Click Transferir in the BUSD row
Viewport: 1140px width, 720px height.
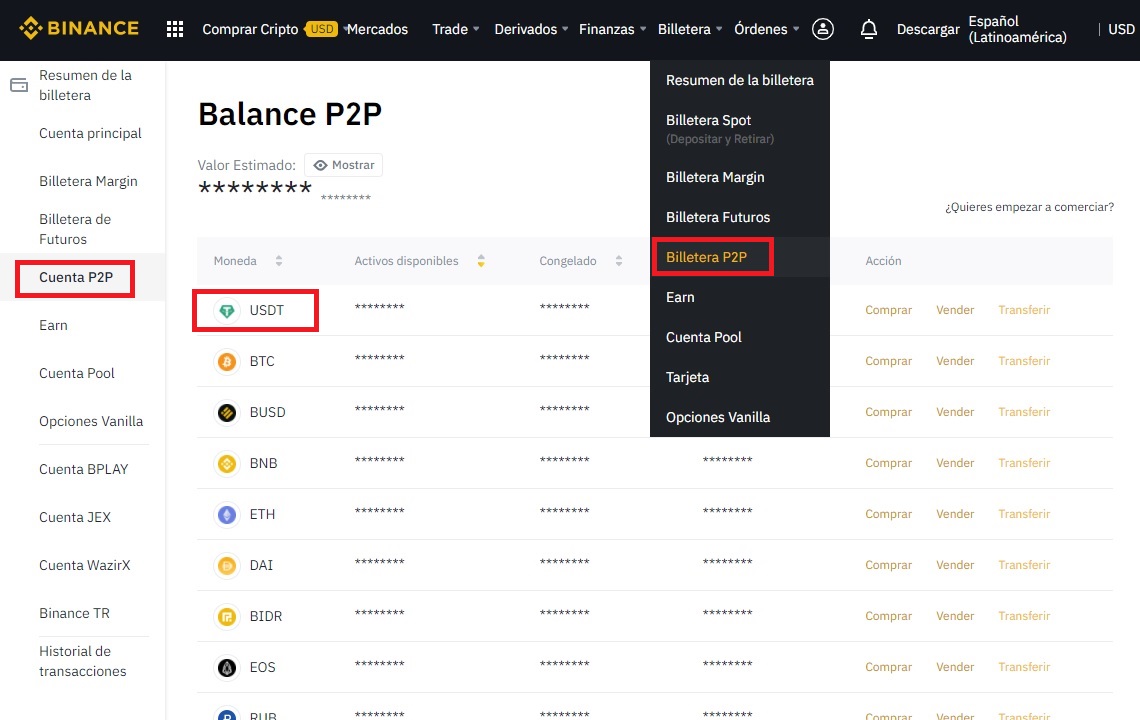point(1024,412)
